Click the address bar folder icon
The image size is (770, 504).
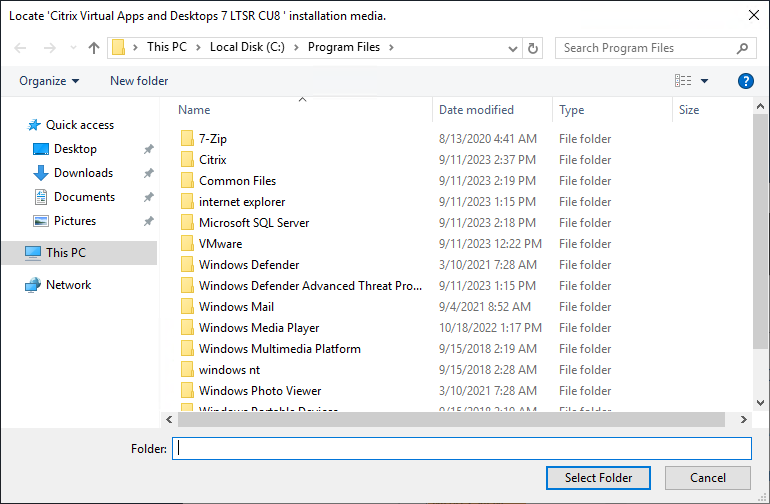pos(118,48)
